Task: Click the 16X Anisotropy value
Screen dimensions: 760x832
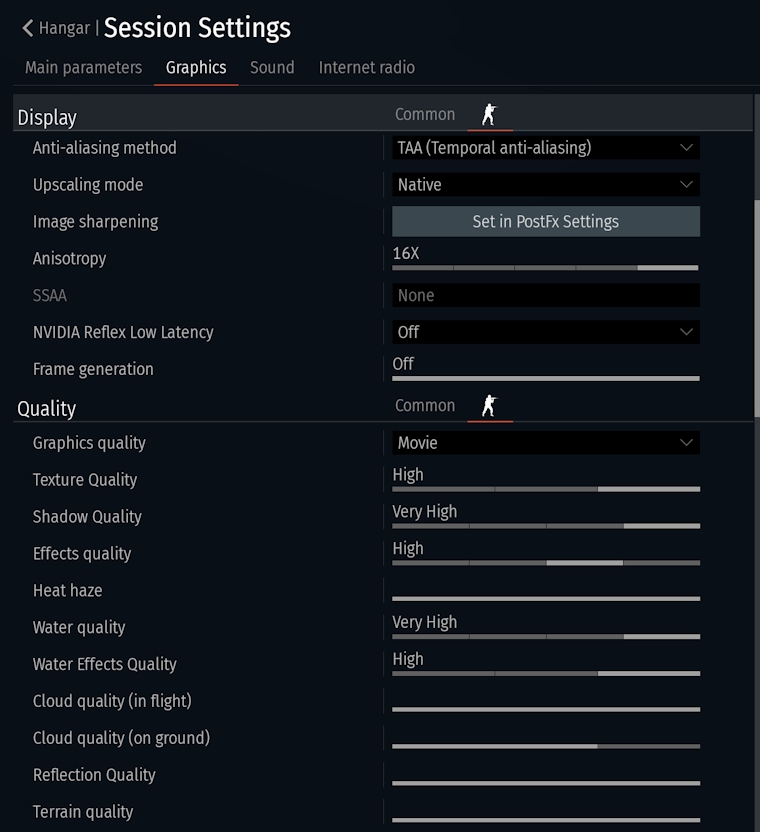Action: (x=406, y=253)
